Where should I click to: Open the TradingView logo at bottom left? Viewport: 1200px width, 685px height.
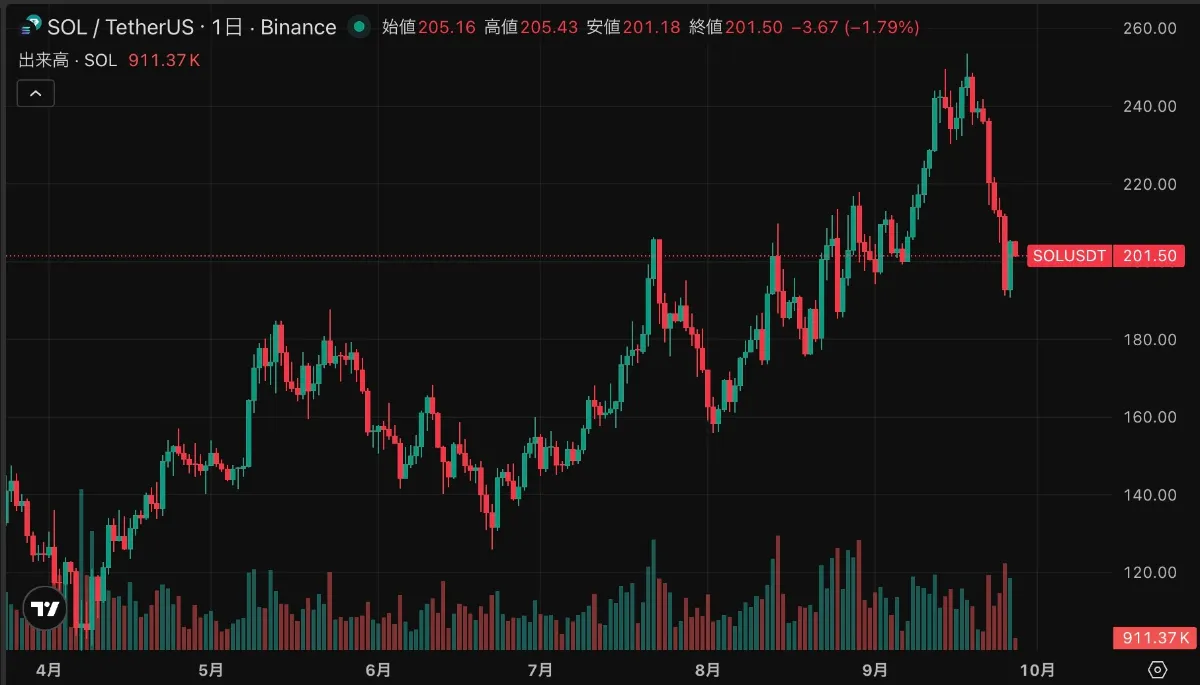point(45,608)
